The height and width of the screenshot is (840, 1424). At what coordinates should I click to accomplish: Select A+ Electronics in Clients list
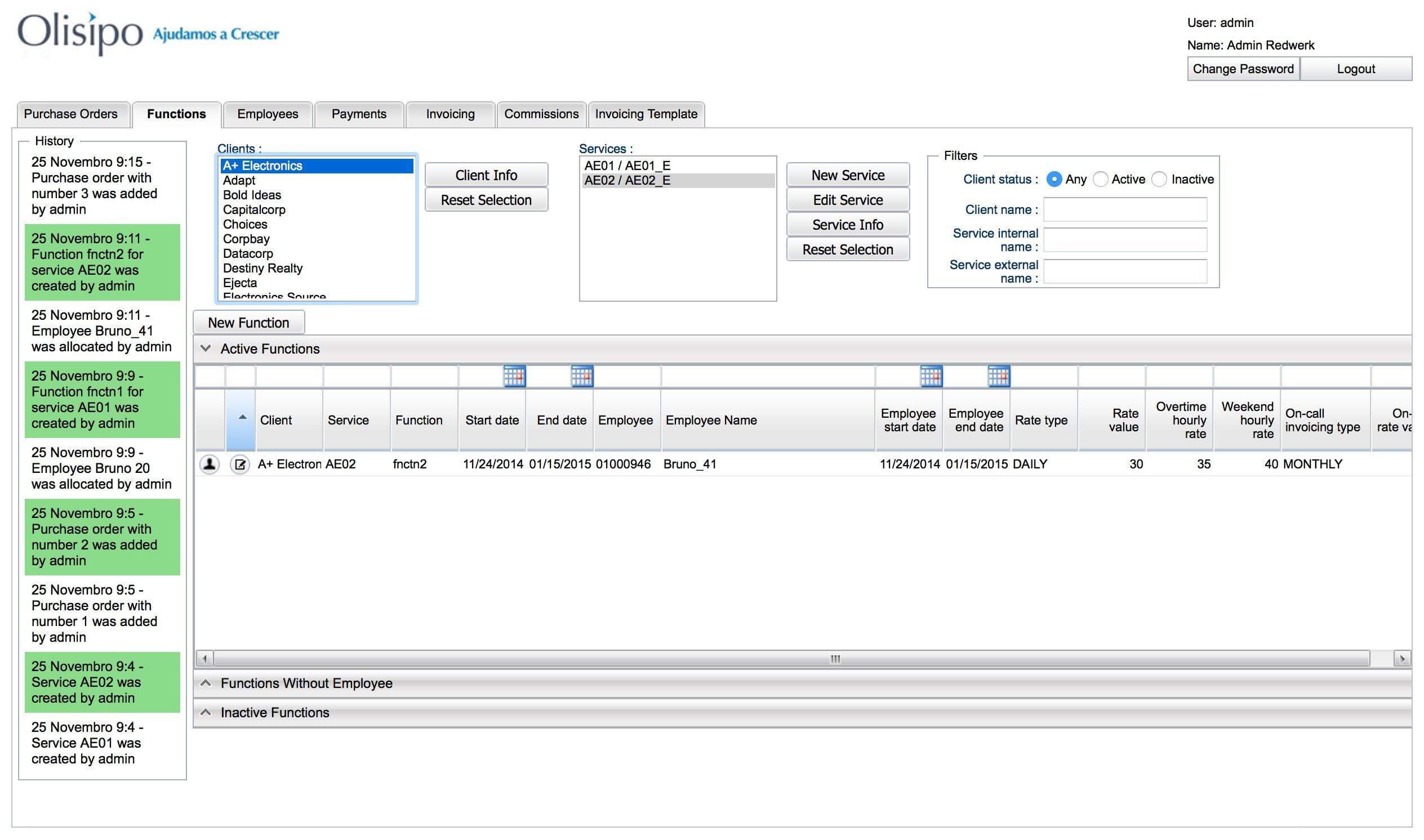[x=317, y=166]
